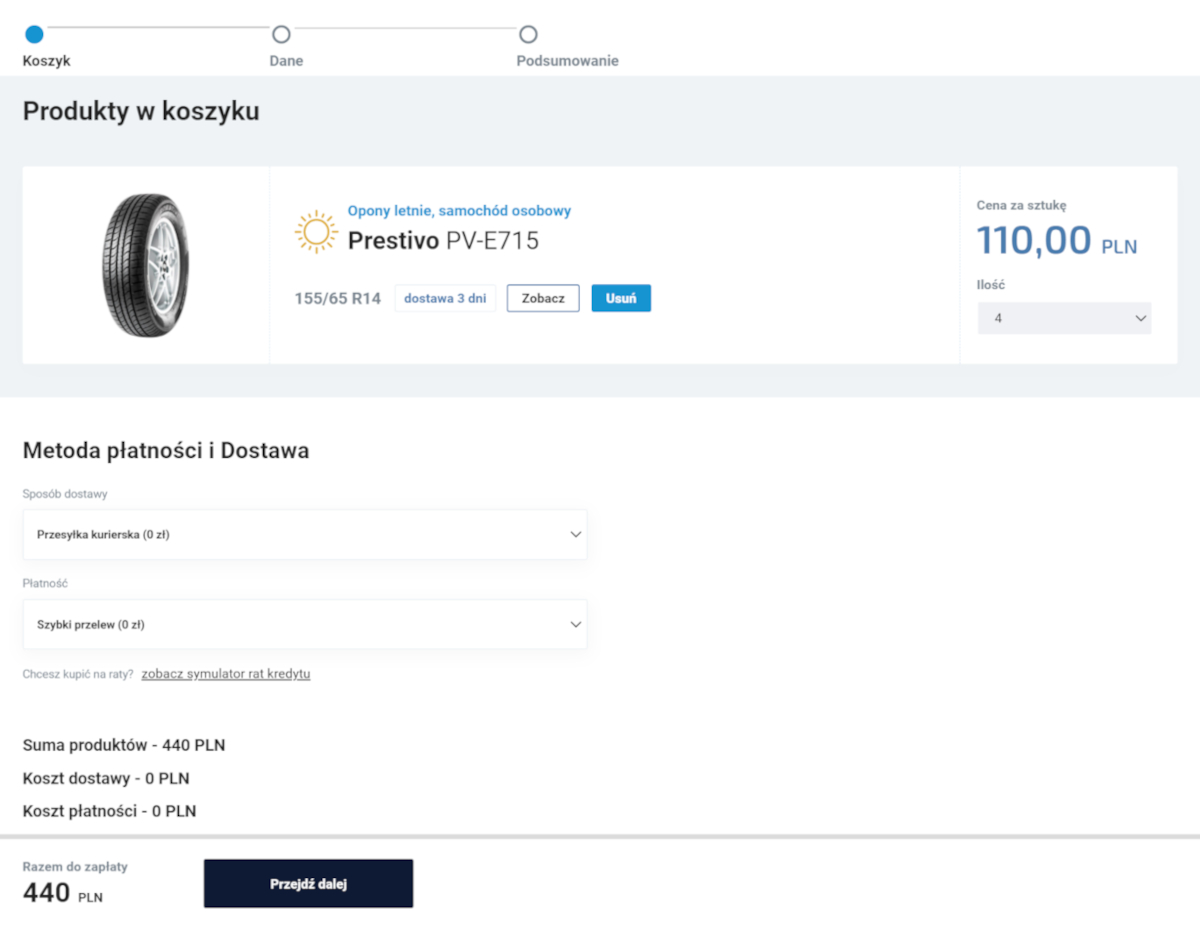Viewport: 1200px width, 950px height.
Task: Click the Podsumowanie step circle
Action: click(528, 34)
